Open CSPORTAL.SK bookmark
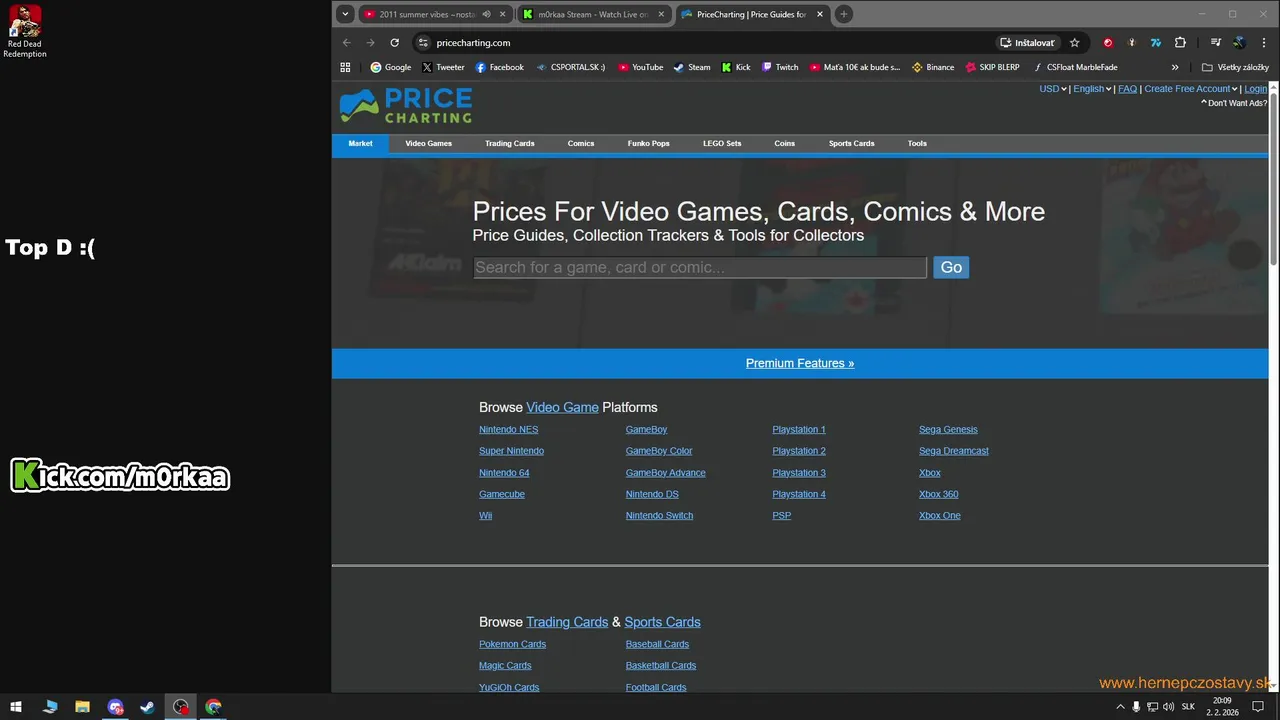Viewport: 1280px width, 720px height. [x=570, y=67]
